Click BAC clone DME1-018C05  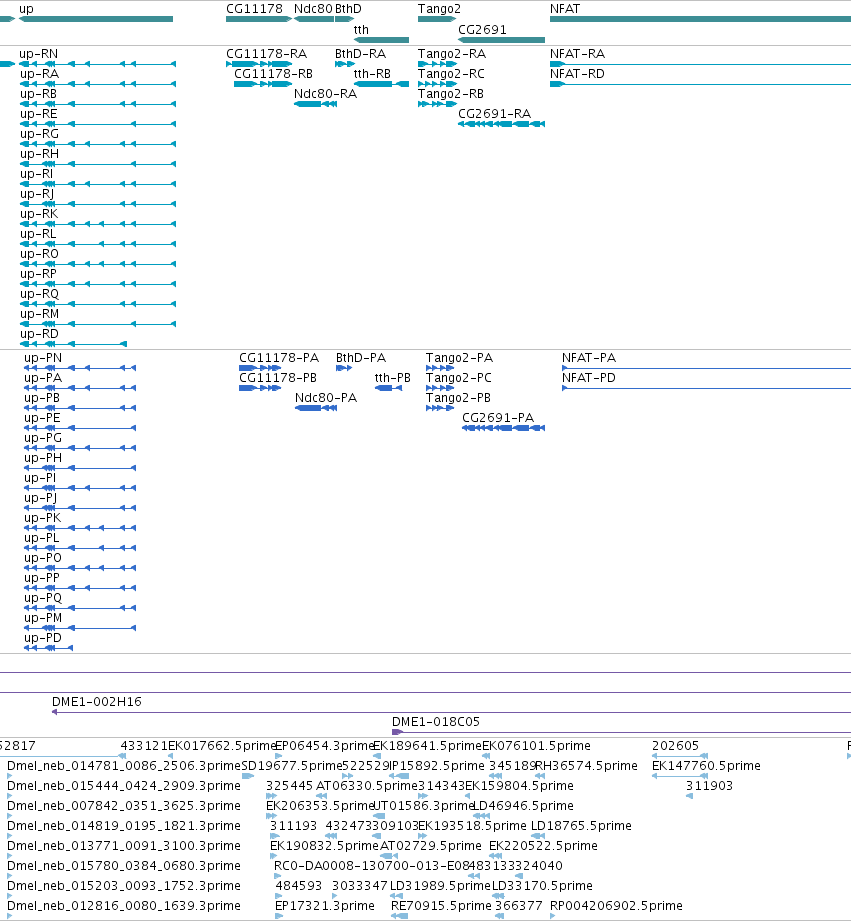coord(621,732)
